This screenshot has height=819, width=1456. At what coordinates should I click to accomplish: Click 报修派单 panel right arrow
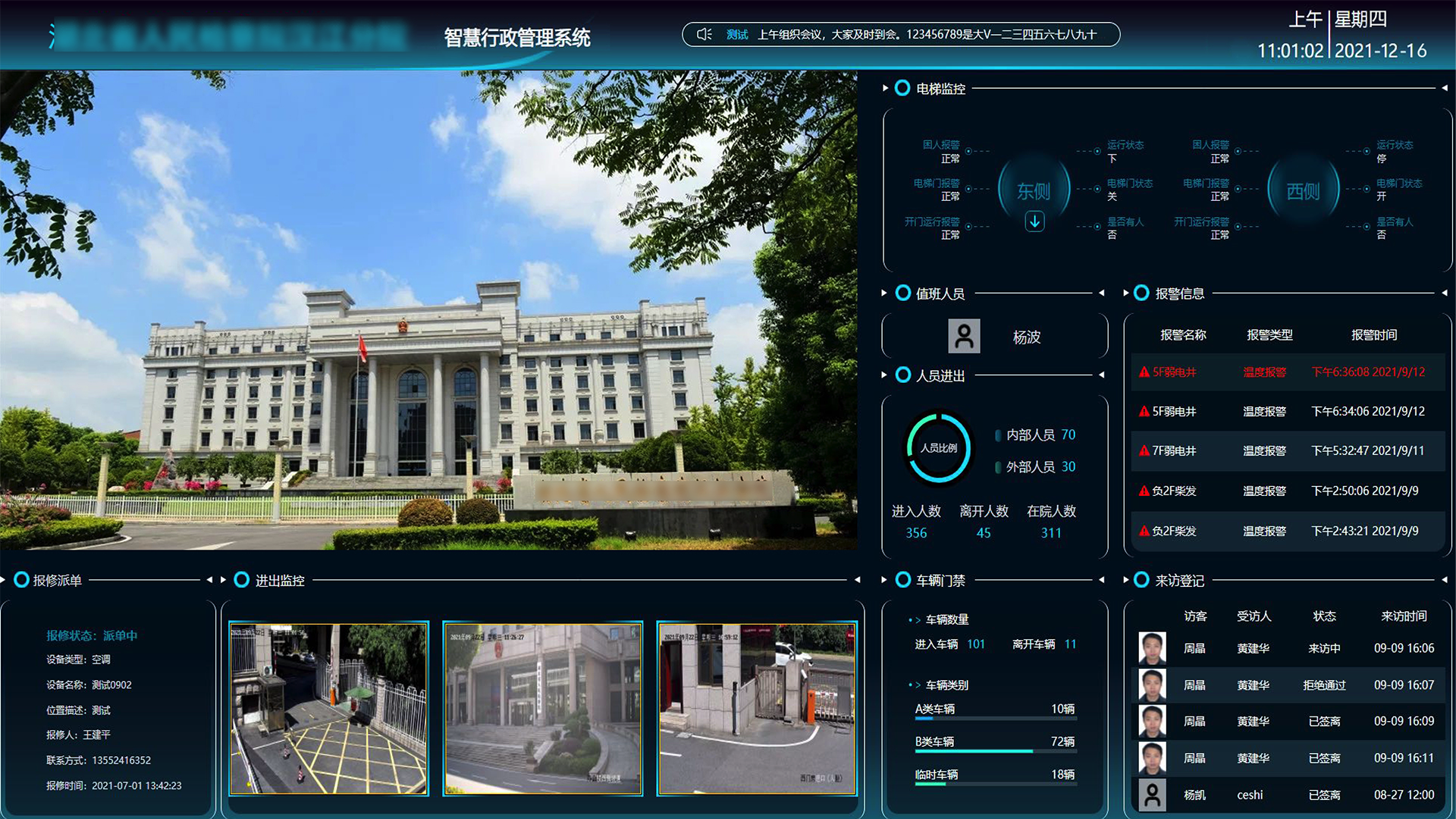coord(209,579)
